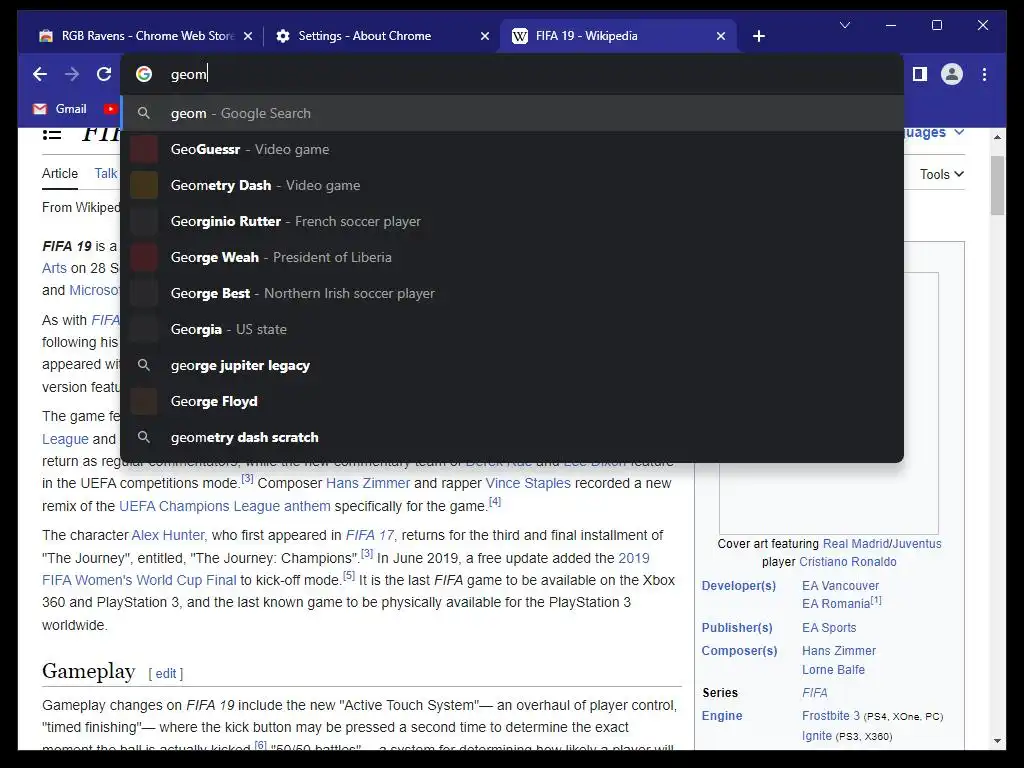Select the FIFA 19 - Wikipedia tab
Screen dimensions: 1024x768
coord(617,36)
